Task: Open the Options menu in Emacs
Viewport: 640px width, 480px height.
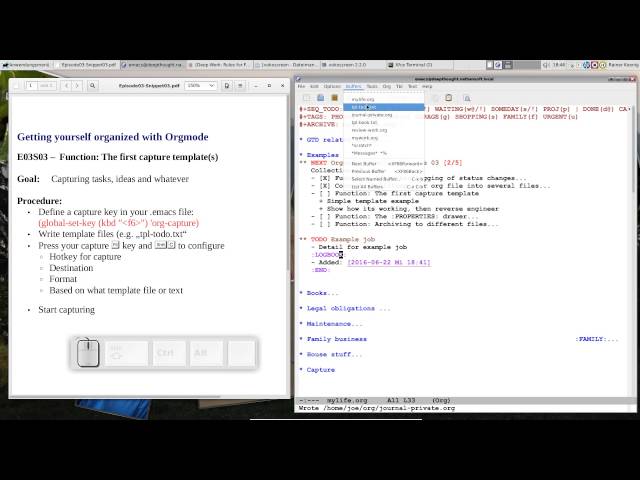Action: tap(332, 87)
